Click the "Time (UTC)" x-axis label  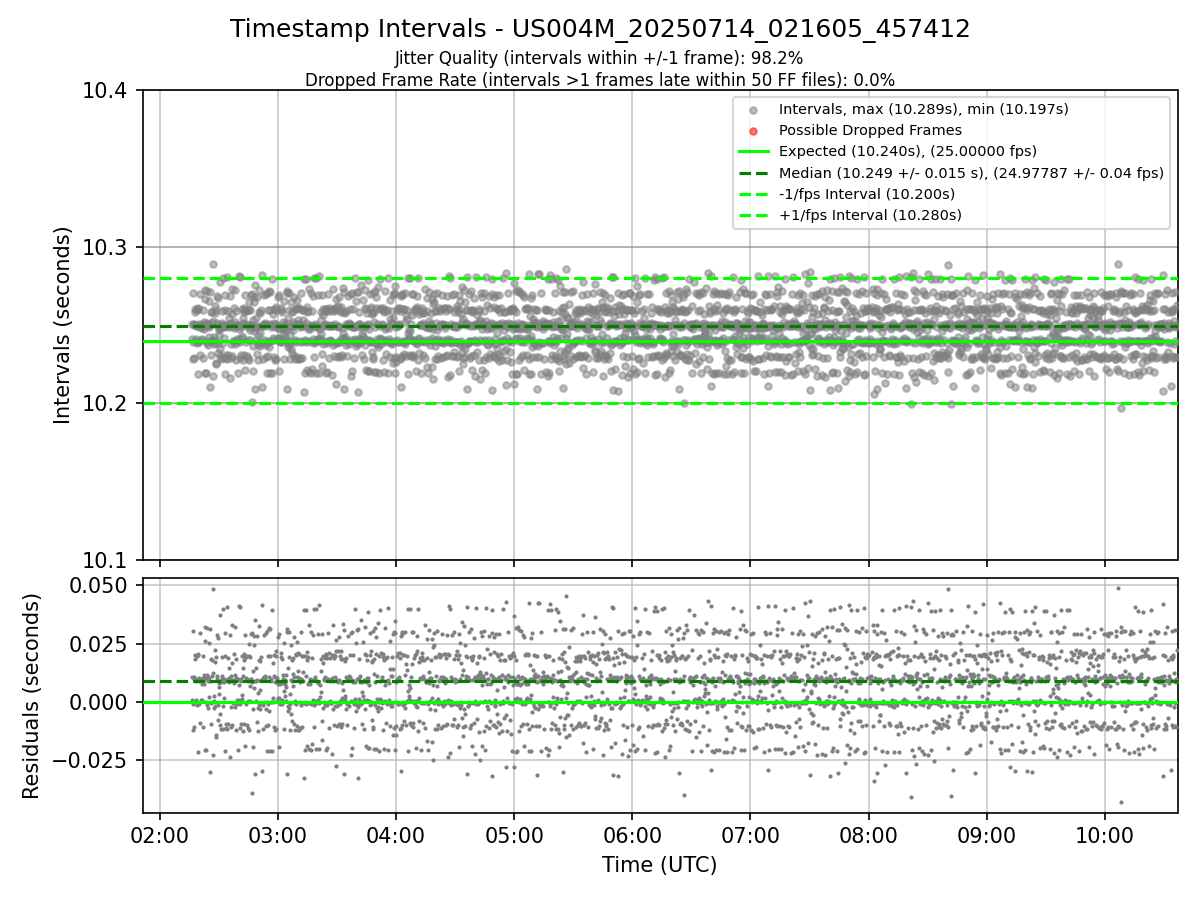tap(660, 865)
